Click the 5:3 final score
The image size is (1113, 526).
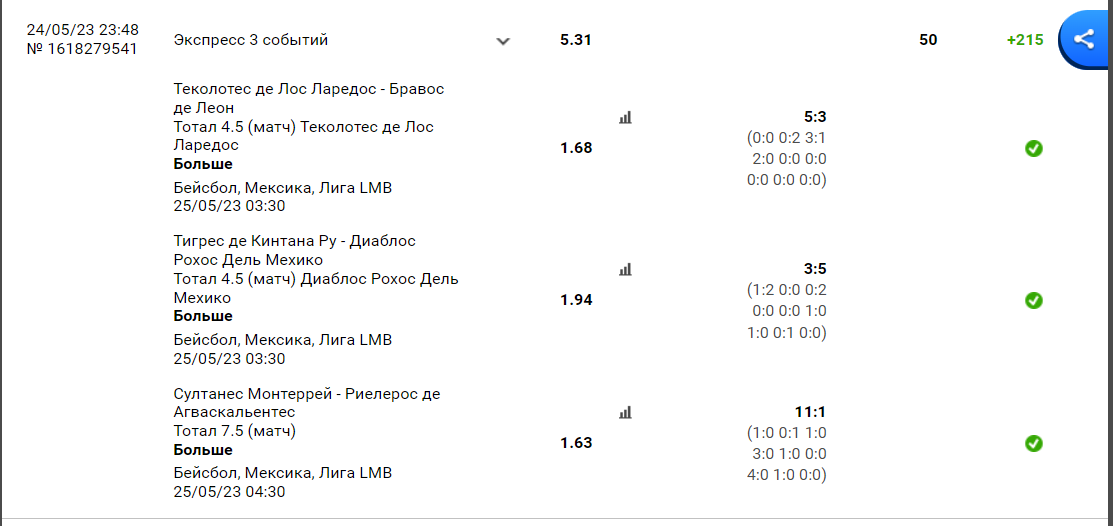[x=815, y=117]
